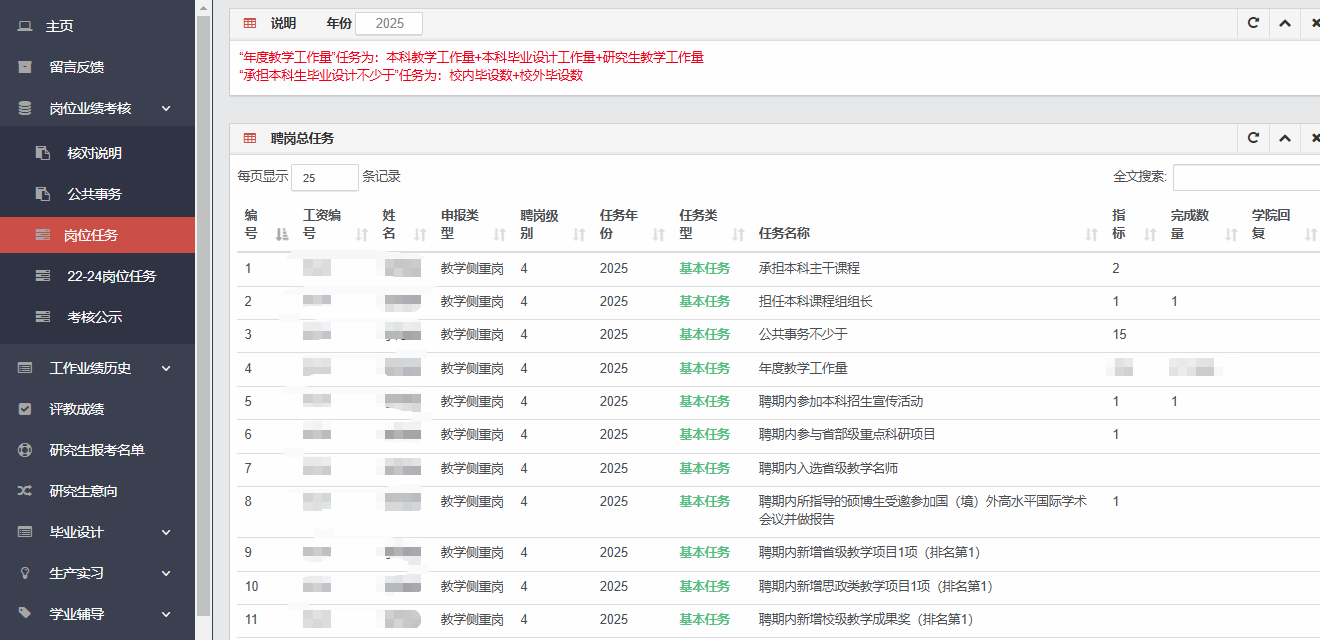Click the 主页 laptop icon in sidebar
Viewport: 1320px width, 640px height.
[x=25, y=26]
